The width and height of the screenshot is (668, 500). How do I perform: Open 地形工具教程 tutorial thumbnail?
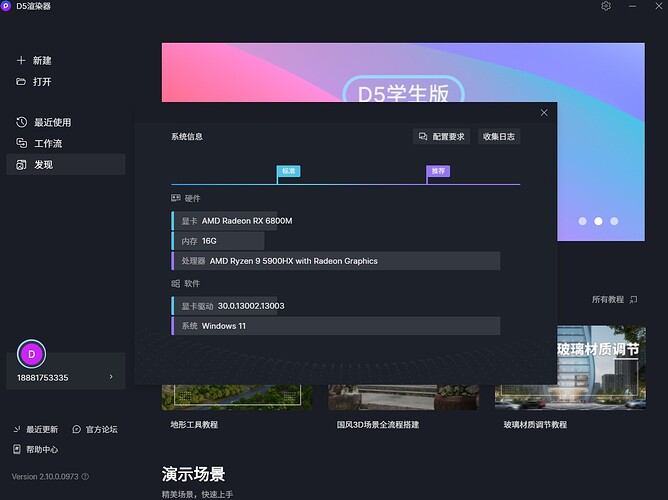click(237, 397)
